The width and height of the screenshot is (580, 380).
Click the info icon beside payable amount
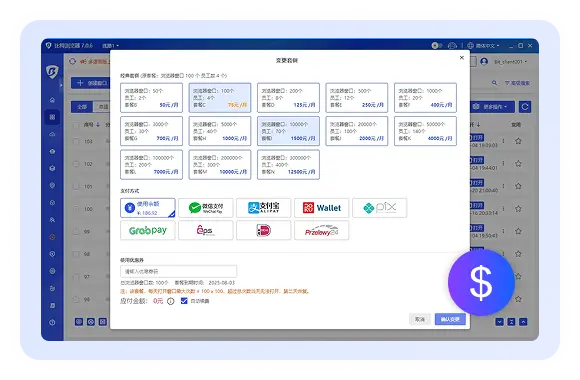click(x=171, y=301)
